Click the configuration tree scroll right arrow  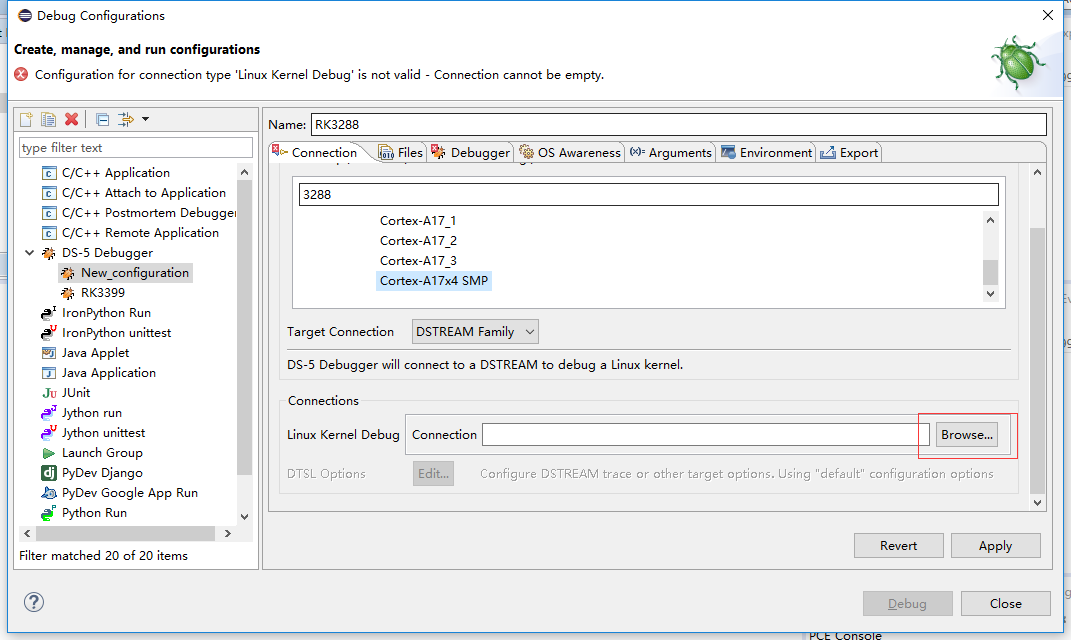[x=227, y=533]
